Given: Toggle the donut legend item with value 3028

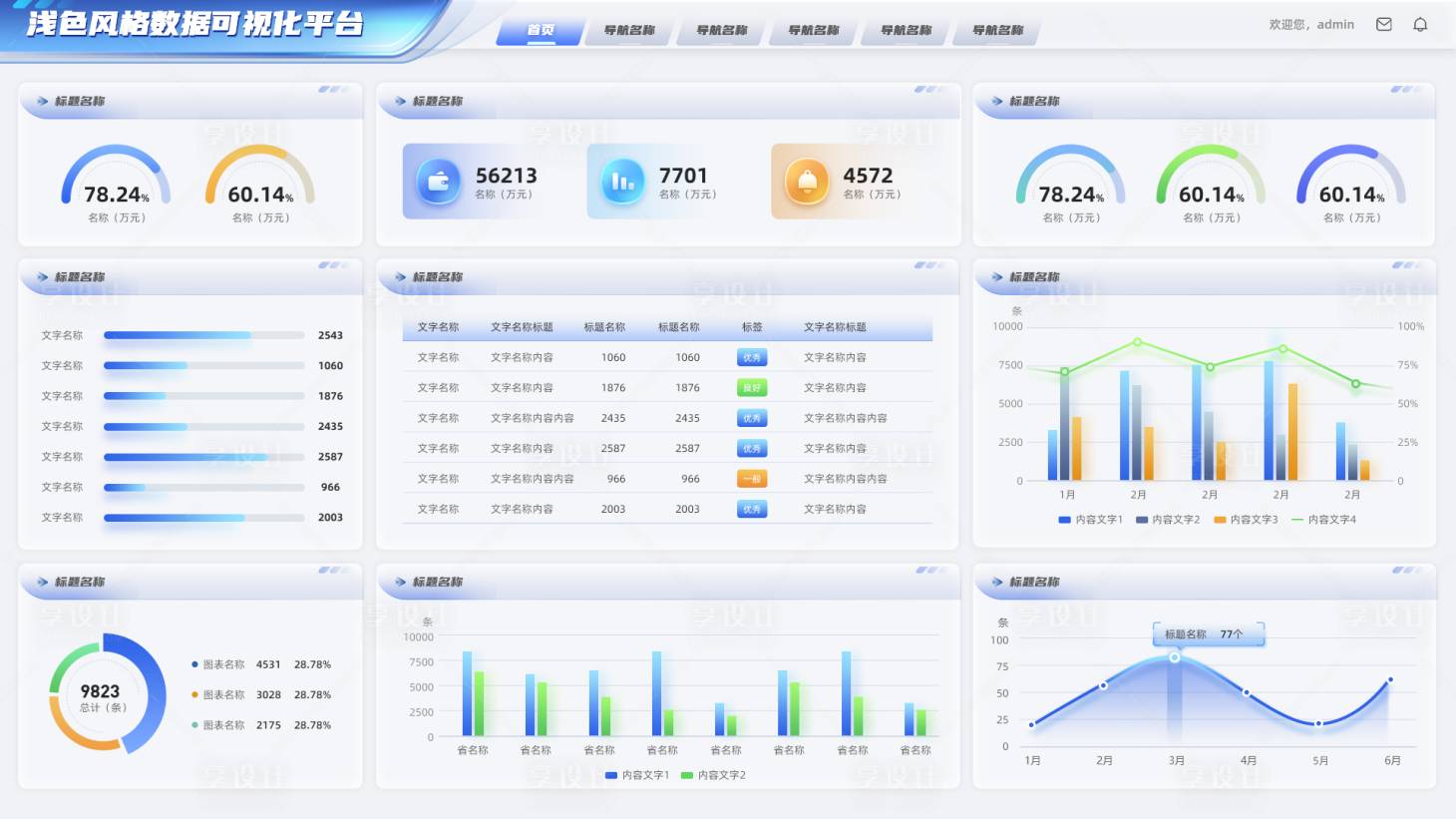Looking at the screenshot, I should click(261, 694).
